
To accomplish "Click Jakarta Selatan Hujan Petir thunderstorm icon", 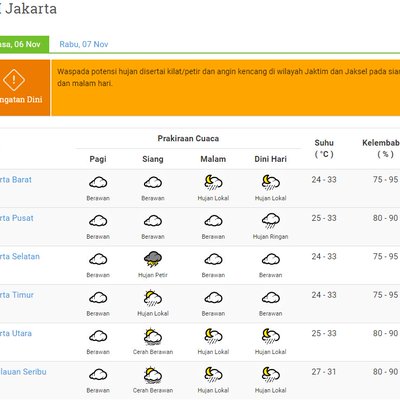I will [x=153, y=259].
